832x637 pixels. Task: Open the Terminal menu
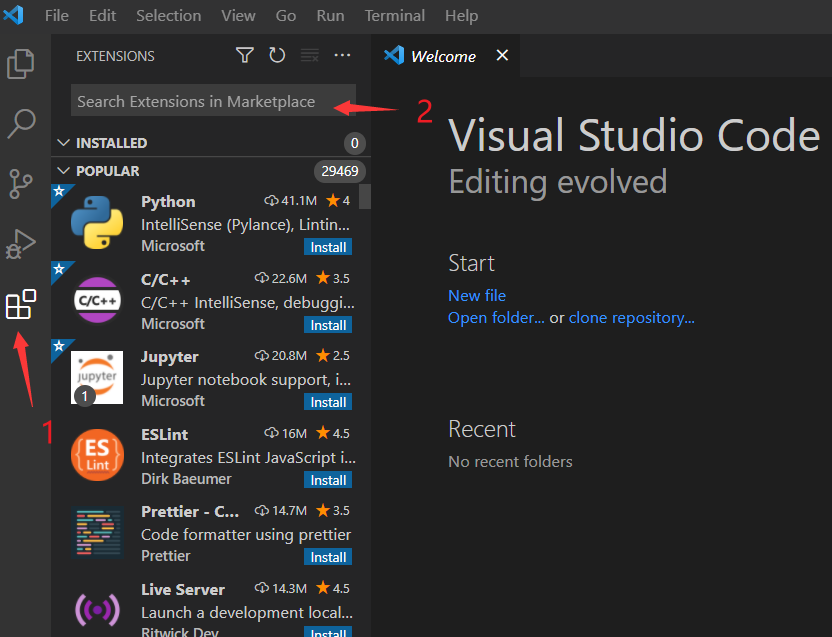pyautogui.click(x=394, y=15)
